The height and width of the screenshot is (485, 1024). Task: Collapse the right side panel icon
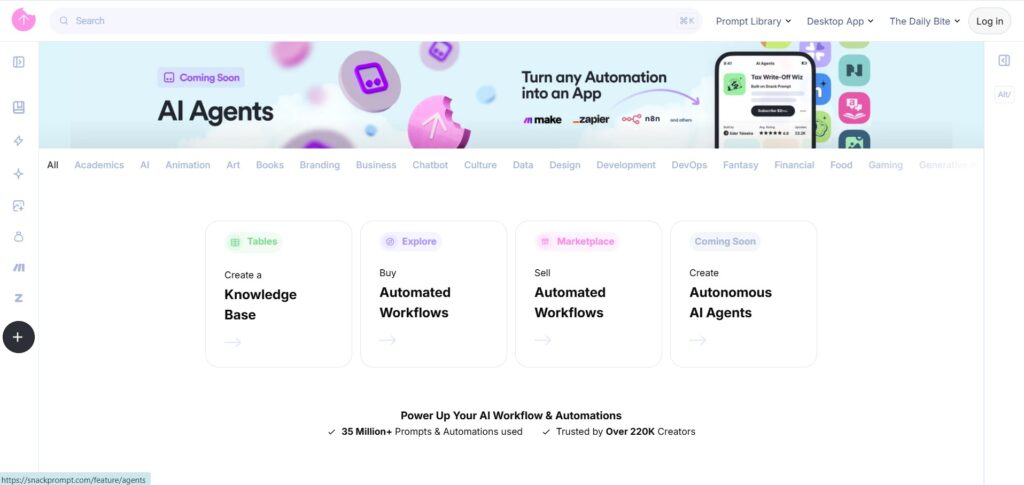click(1004, 61)
